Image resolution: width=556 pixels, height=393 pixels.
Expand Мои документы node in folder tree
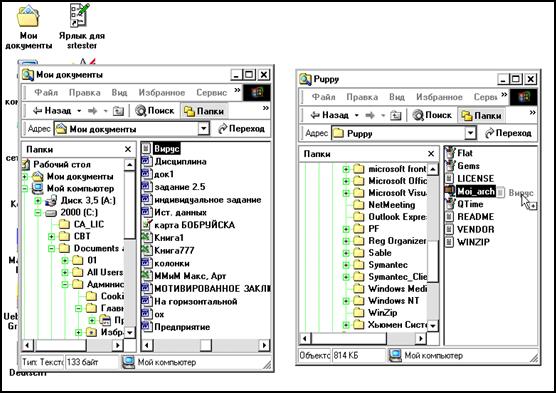pos(25,176)
